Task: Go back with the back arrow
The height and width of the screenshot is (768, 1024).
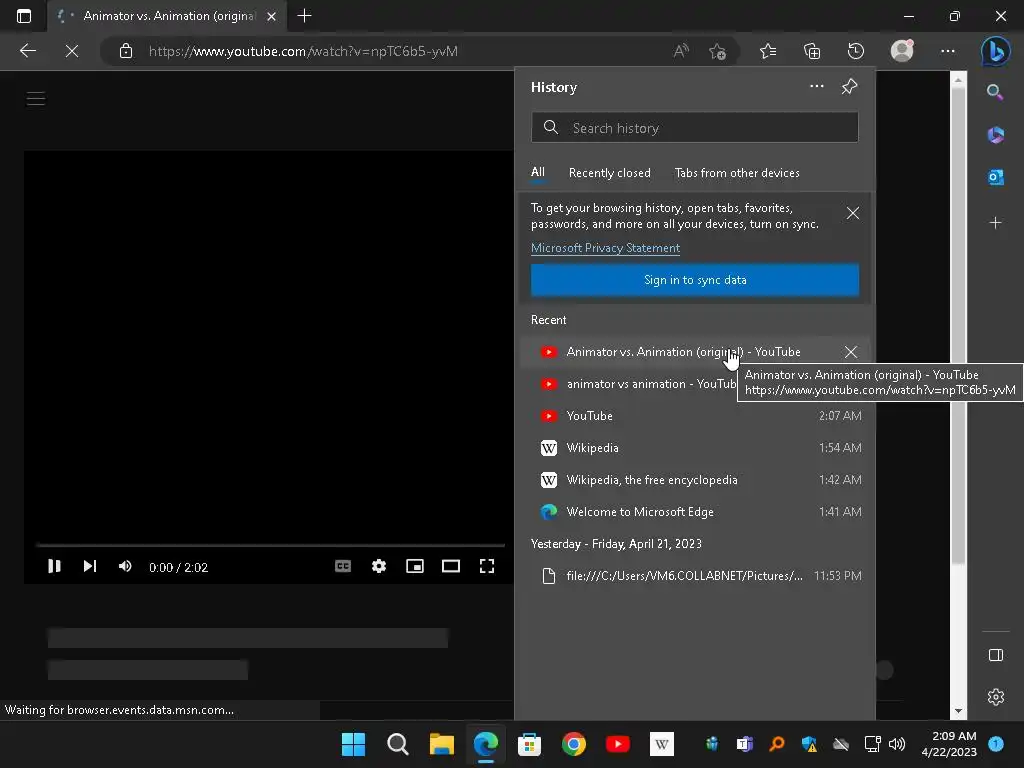Action: pyautogui.click(x=27, y=51)
